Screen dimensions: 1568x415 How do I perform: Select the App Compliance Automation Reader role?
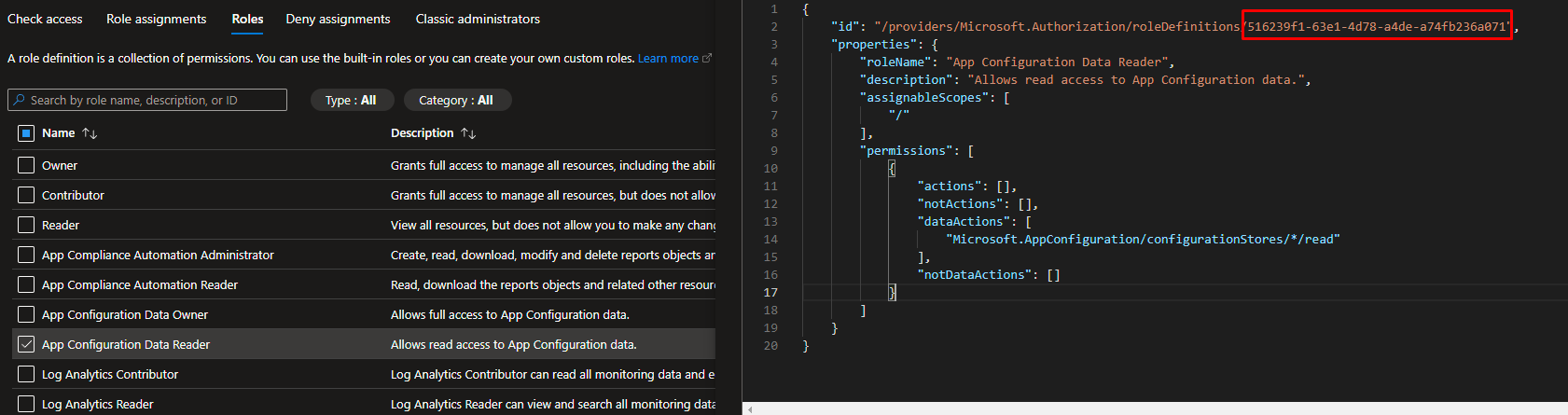[x=140, y=284]
